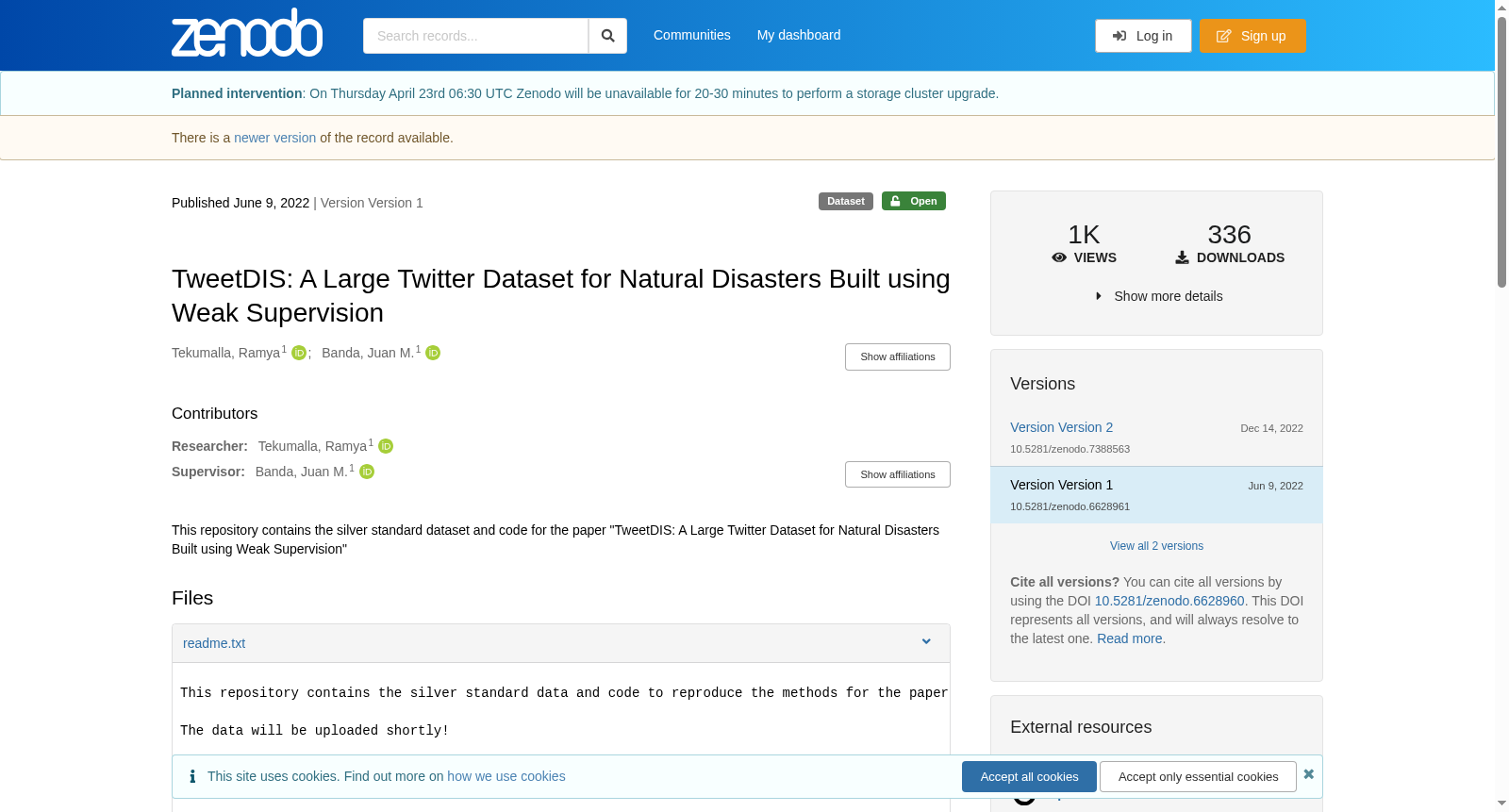Click the Version 1 DOI 10.5281/zenodo.6628961

[x=1070, y=506]
